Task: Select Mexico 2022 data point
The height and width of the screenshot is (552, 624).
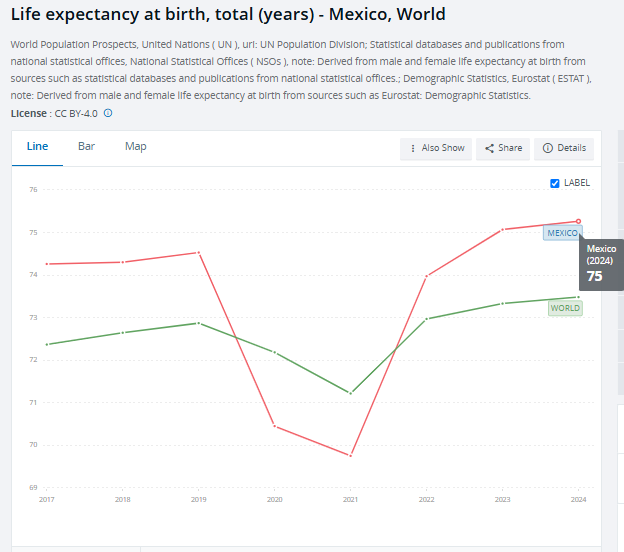Action: tap(427, 276)
